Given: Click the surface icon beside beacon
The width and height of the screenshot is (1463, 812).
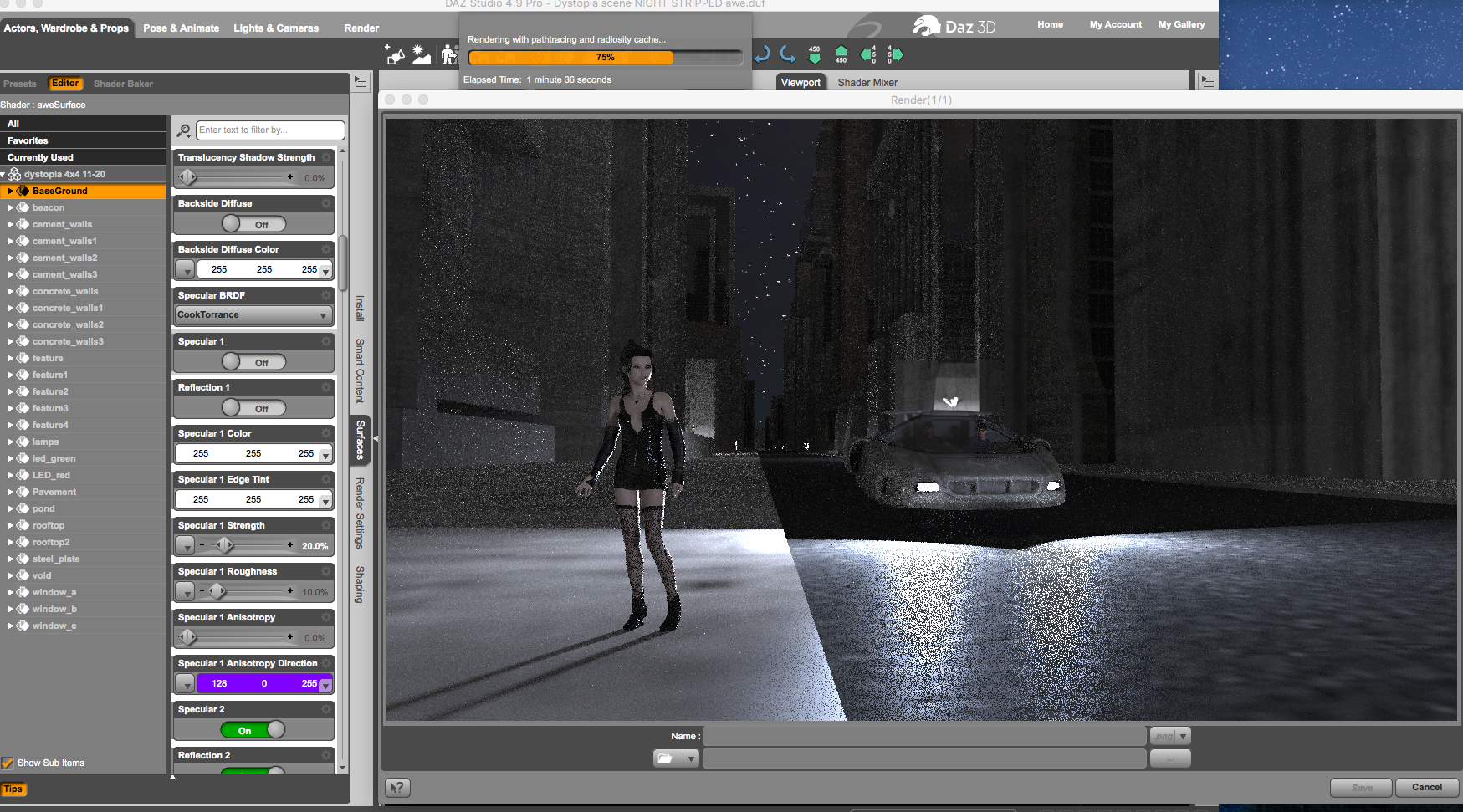Looking at the screenshot, I should [23, 207].
